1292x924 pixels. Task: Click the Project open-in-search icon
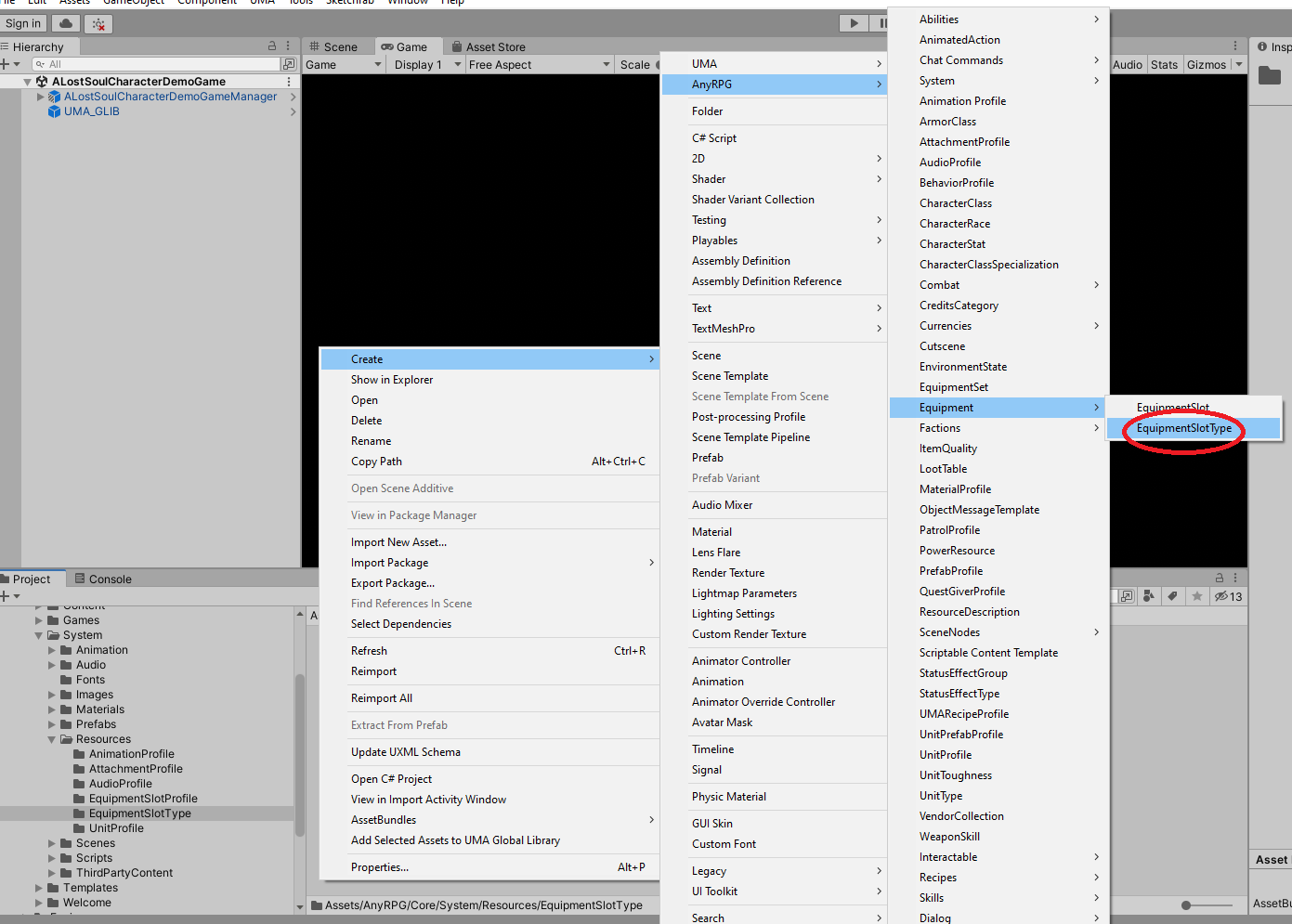click(x=1127, y=596)
